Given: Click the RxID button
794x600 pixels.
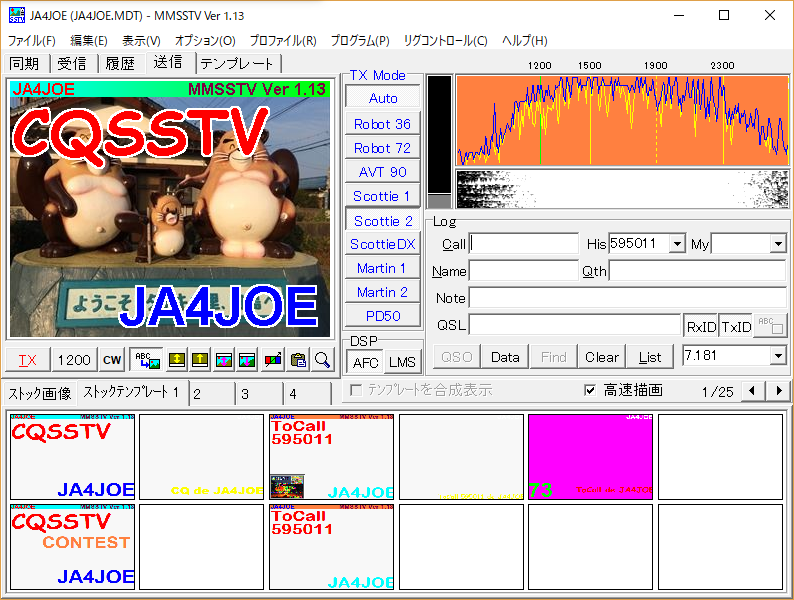Looking at the screenshot, I should point(701,327).
